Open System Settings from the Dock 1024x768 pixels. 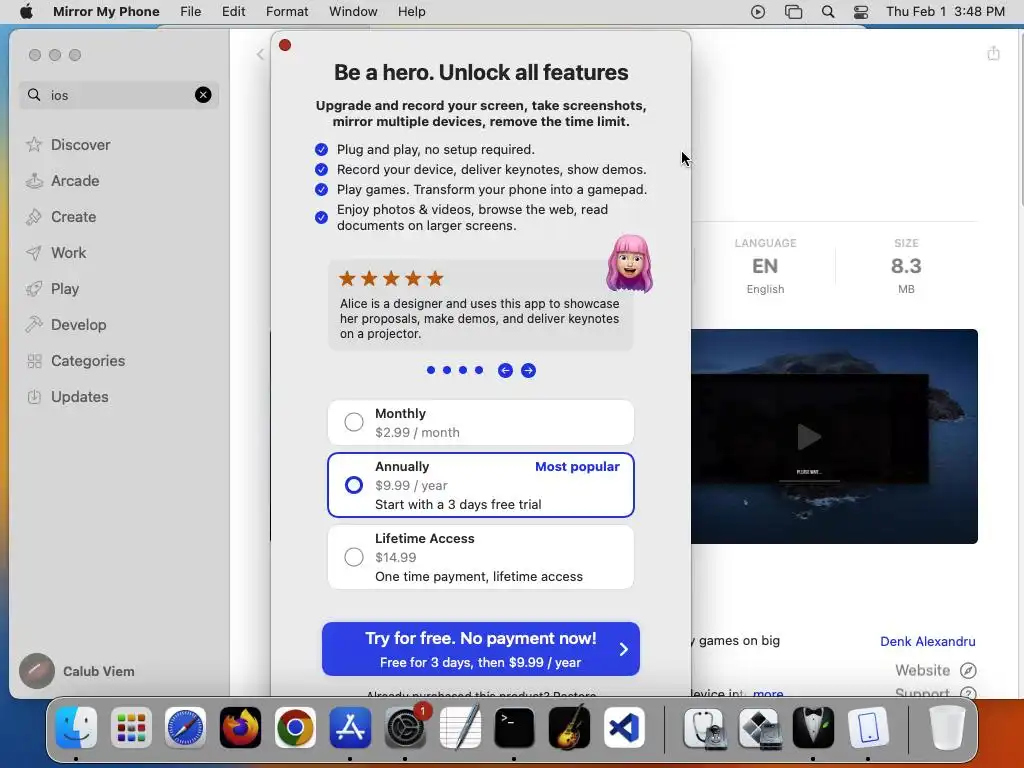click(x=405, y=728)
